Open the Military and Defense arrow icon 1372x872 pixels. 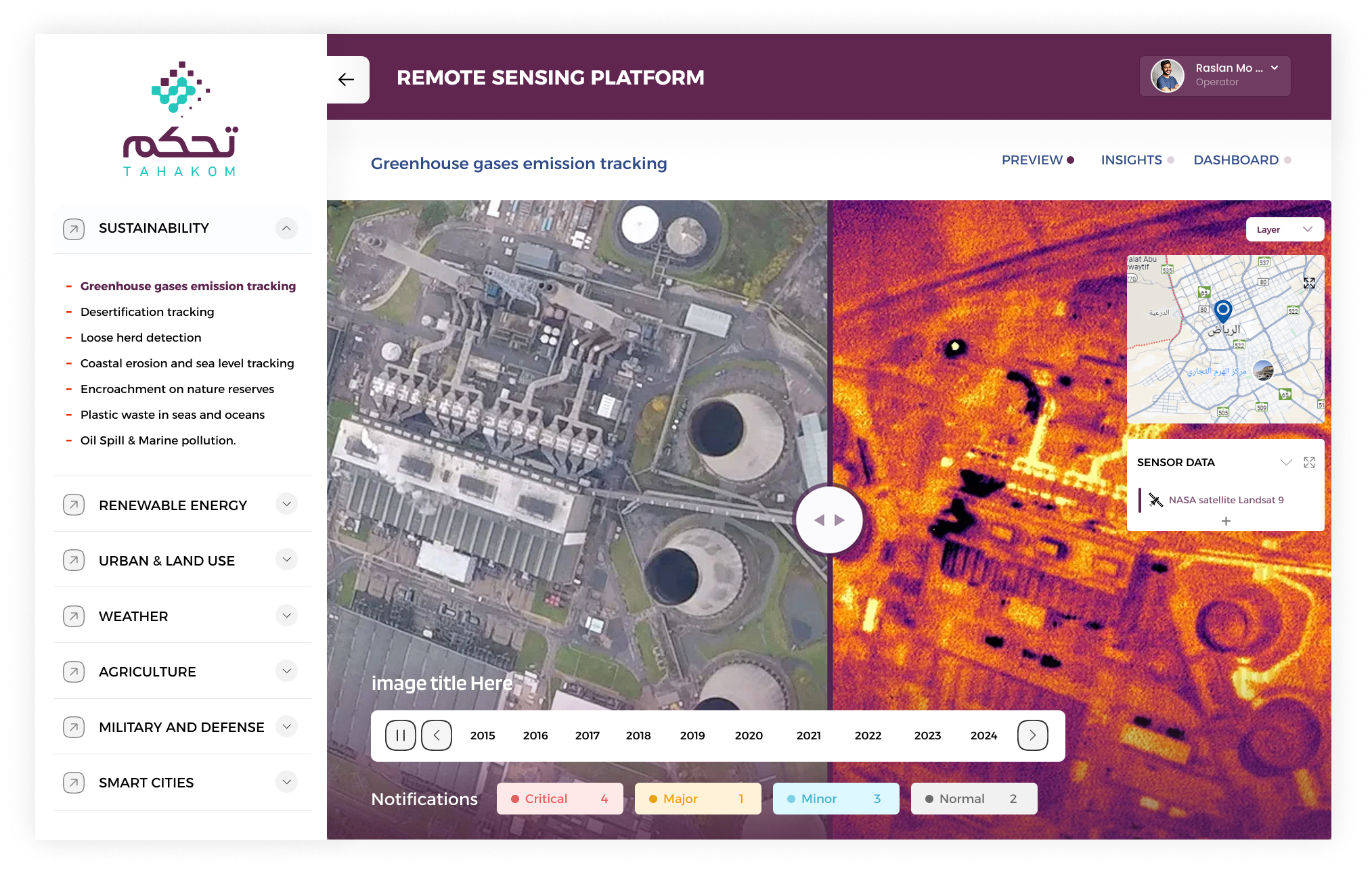pos(74,727)
